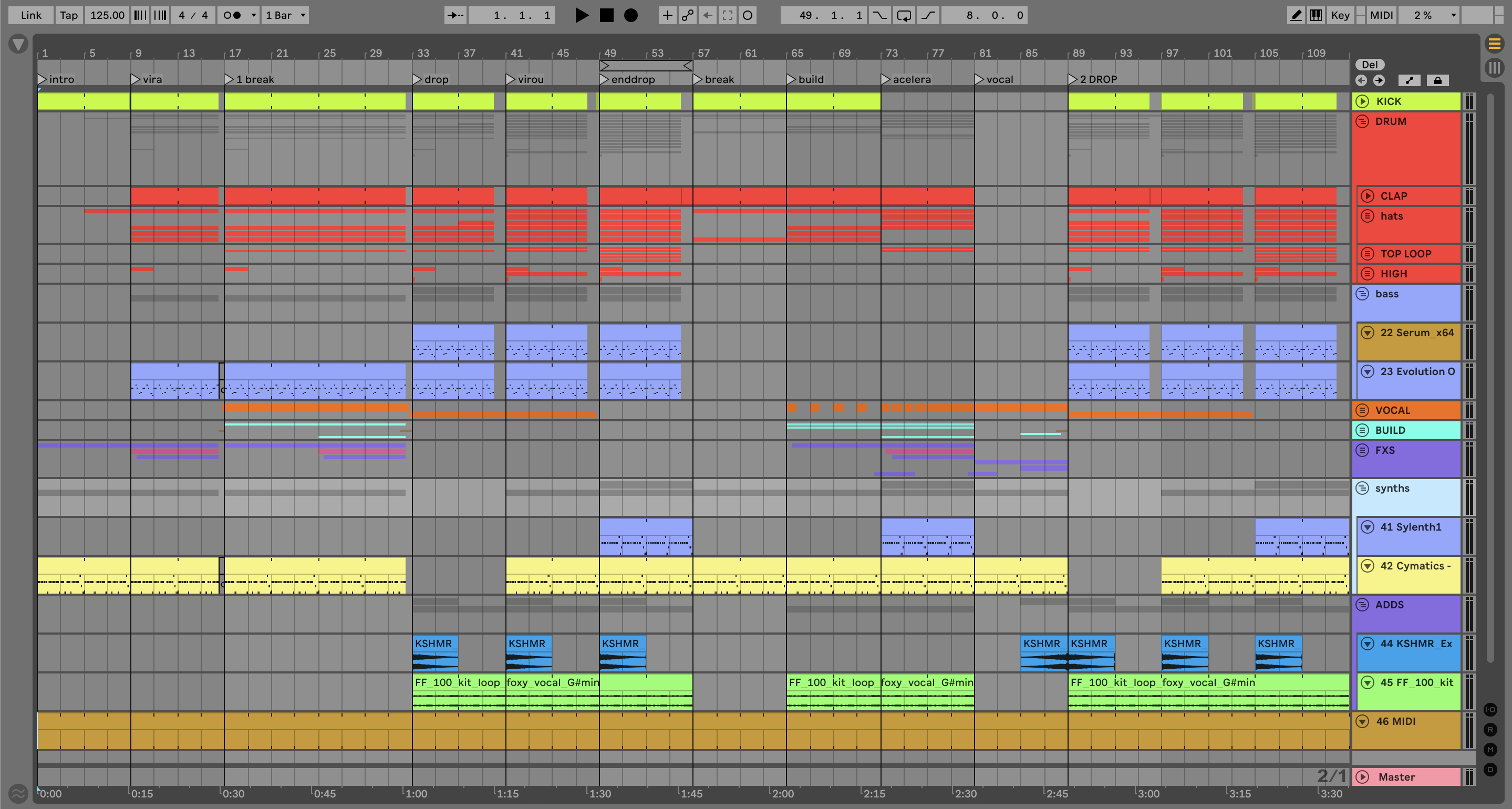Click the 125.00 tempo field

point(107,15)
